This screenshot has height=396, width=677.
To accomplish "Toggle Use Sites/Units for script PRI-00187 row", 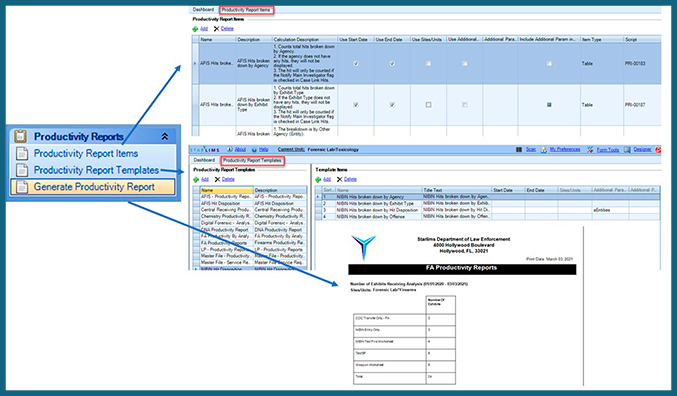I will point(428,105).
